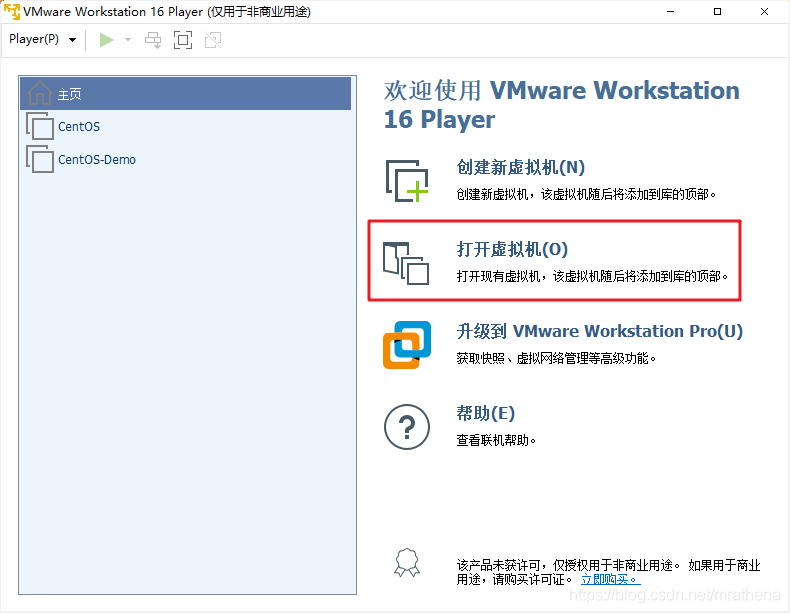Click 查看联机帮助 description text
The height and width of the screenshot is (613, 790).
[x=496, y=441]
